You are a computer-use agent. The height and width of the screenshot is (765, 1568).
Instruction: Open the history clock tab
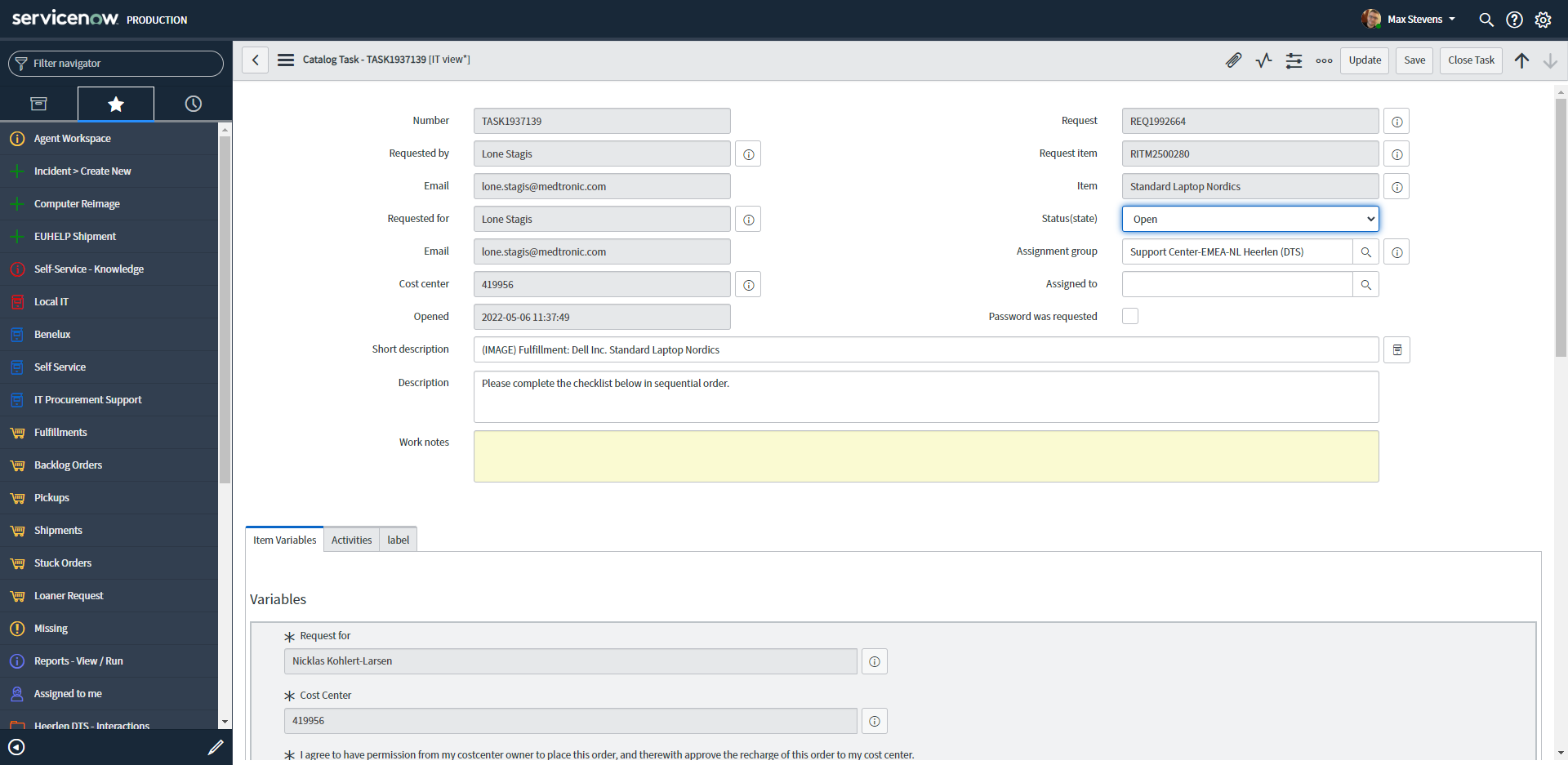[x=193, y=104]
